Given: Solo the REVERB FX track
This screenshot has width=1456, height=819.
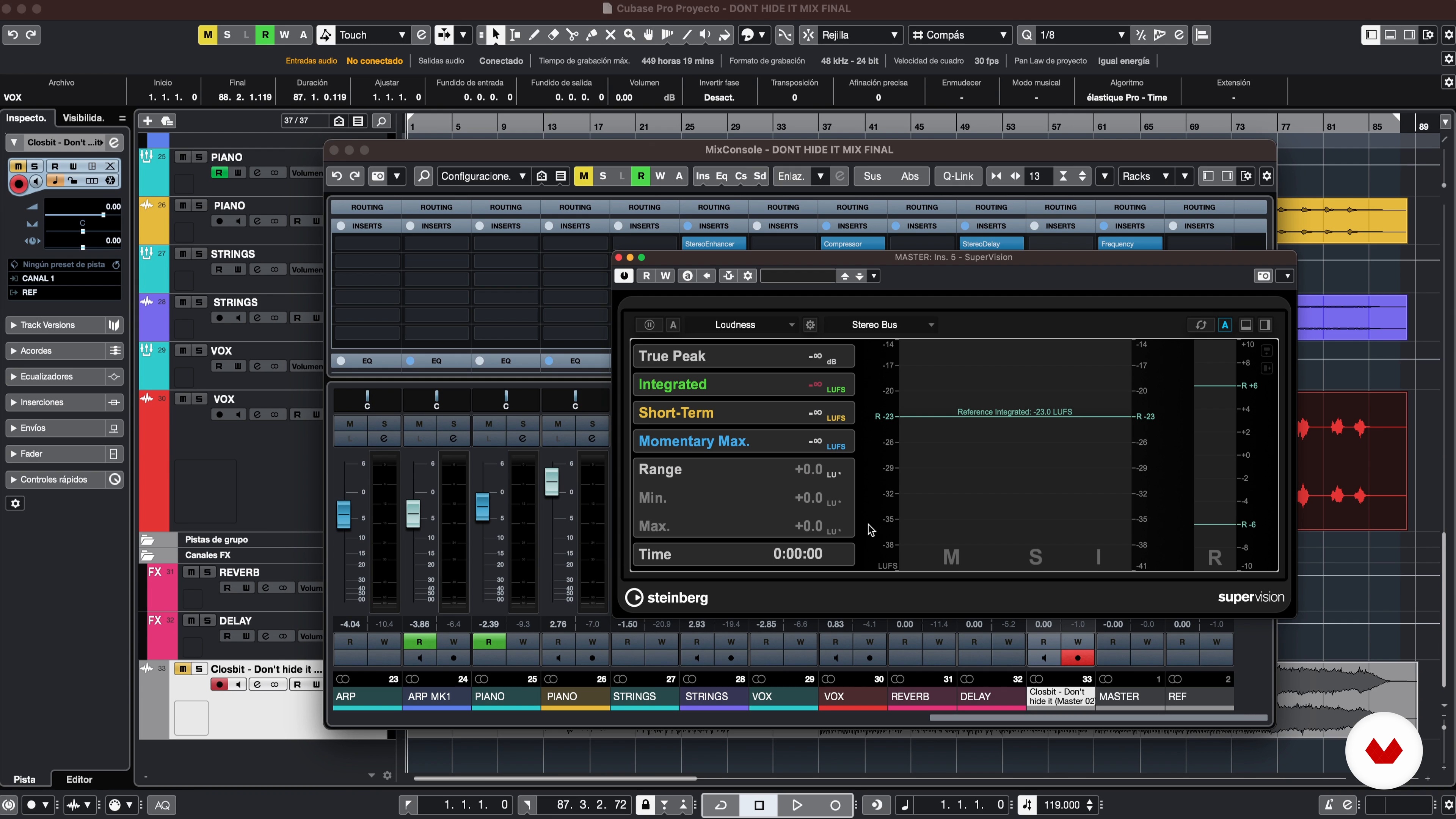Looking at the screenshot, I should [x=207, y=573].
